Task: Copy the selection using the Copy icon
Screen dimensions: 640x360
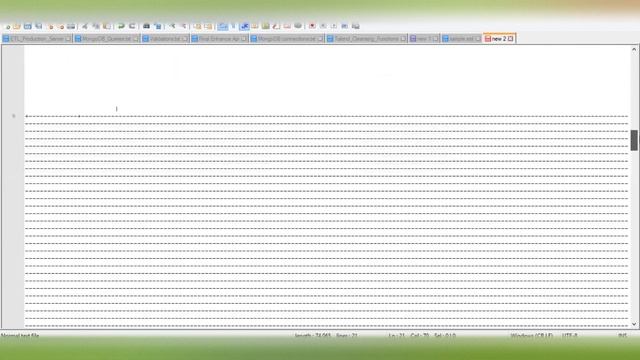Action: (x=96, y=27)
